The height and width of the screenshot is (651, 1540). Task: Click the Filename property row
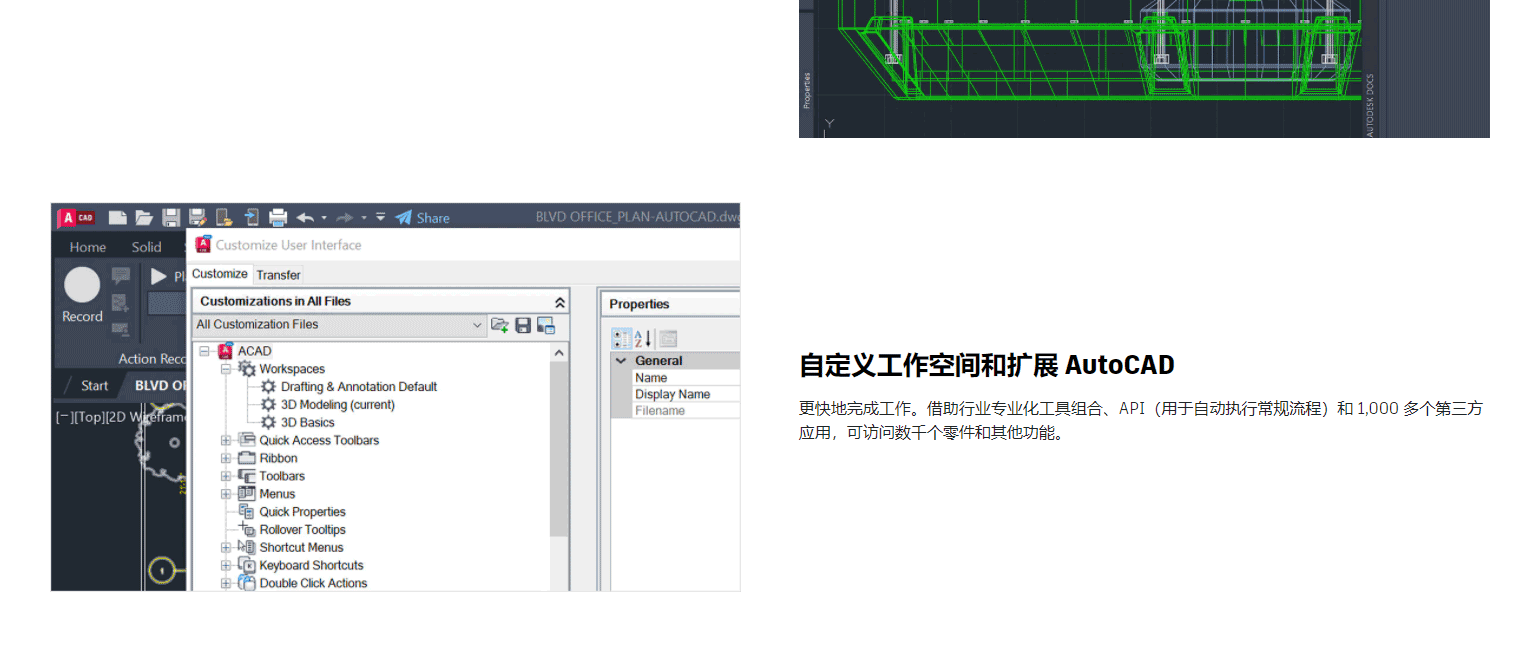click(676, 411)
